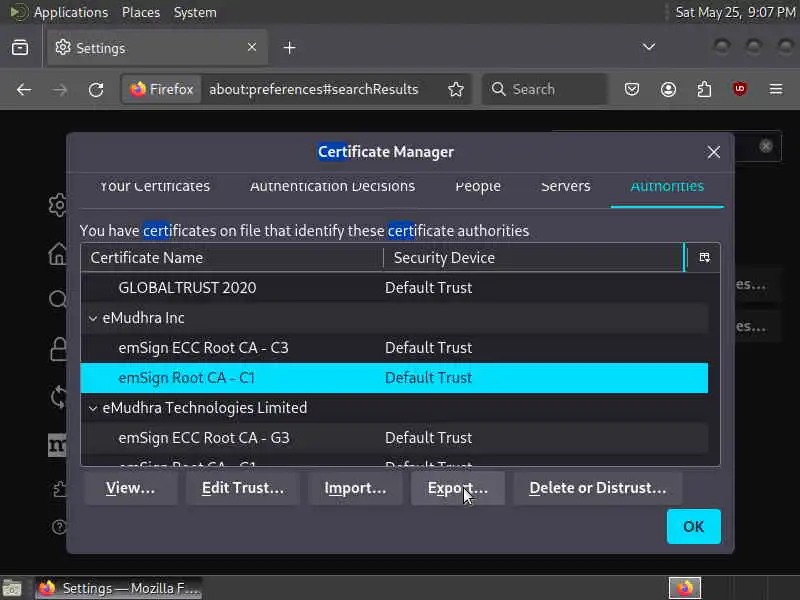Click the View... button
This screenshot has width=800, height=600.
(131, 488)
